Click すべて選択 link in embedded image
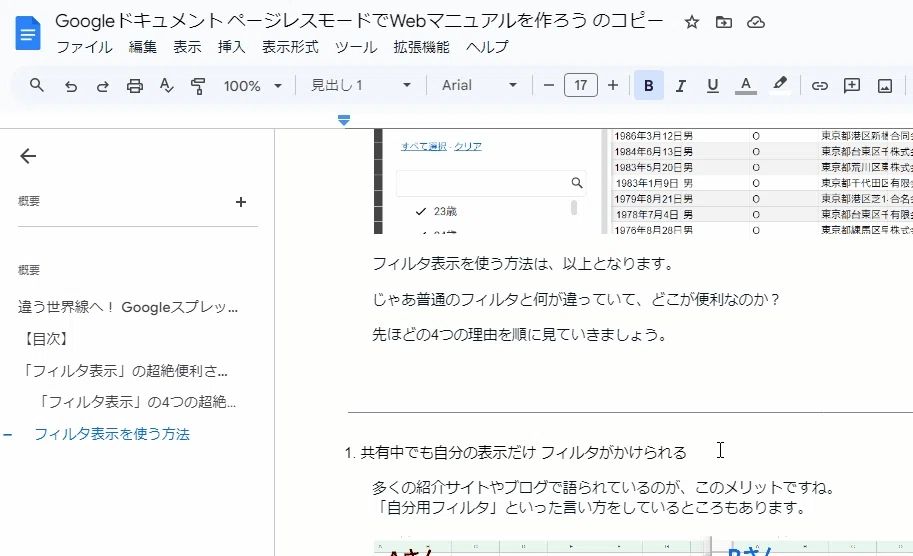The height and width of the screenshot is (556, 913). point(423,146)
